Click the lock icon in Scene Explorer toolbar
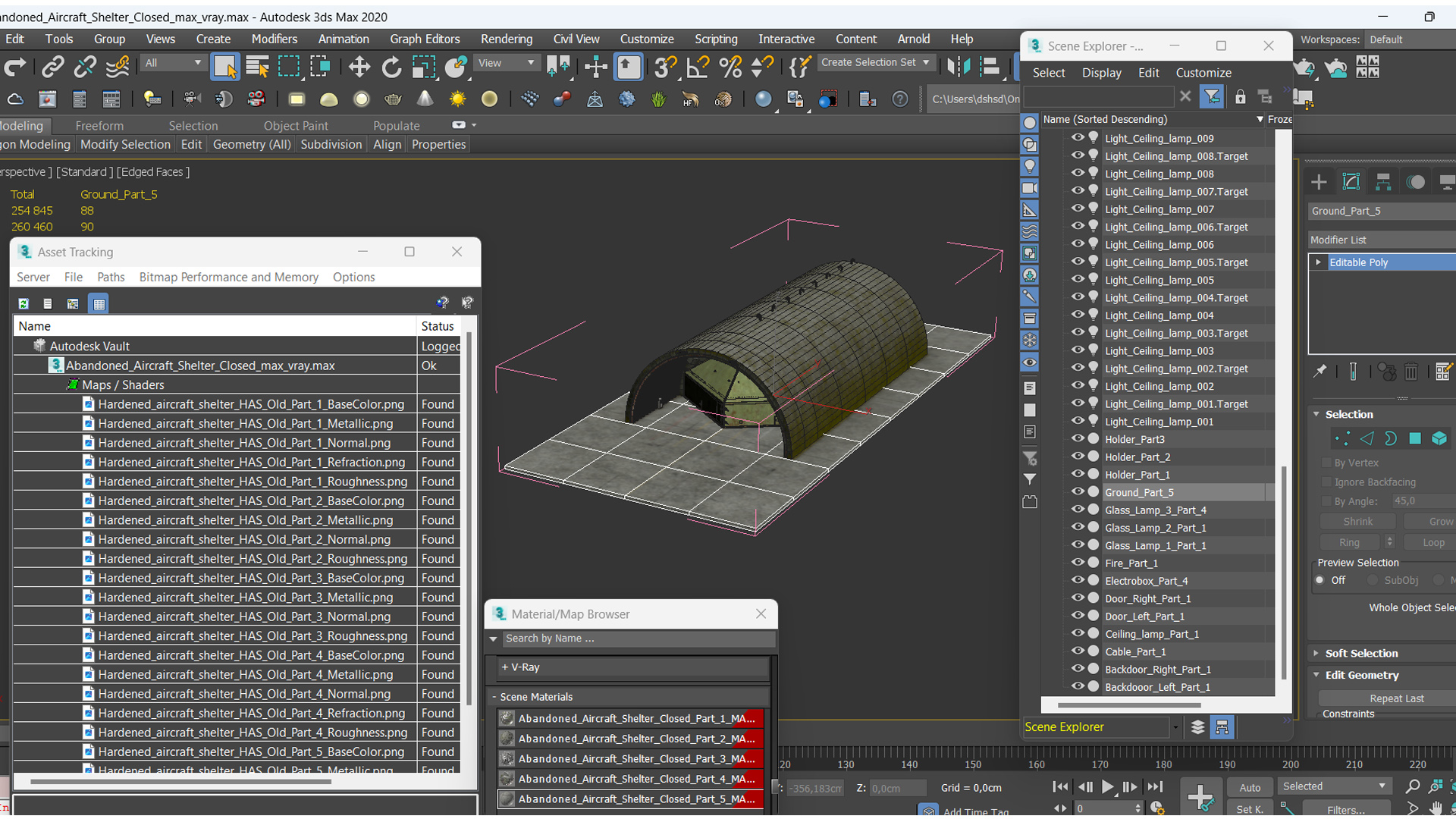 [x=1240, y=97]
